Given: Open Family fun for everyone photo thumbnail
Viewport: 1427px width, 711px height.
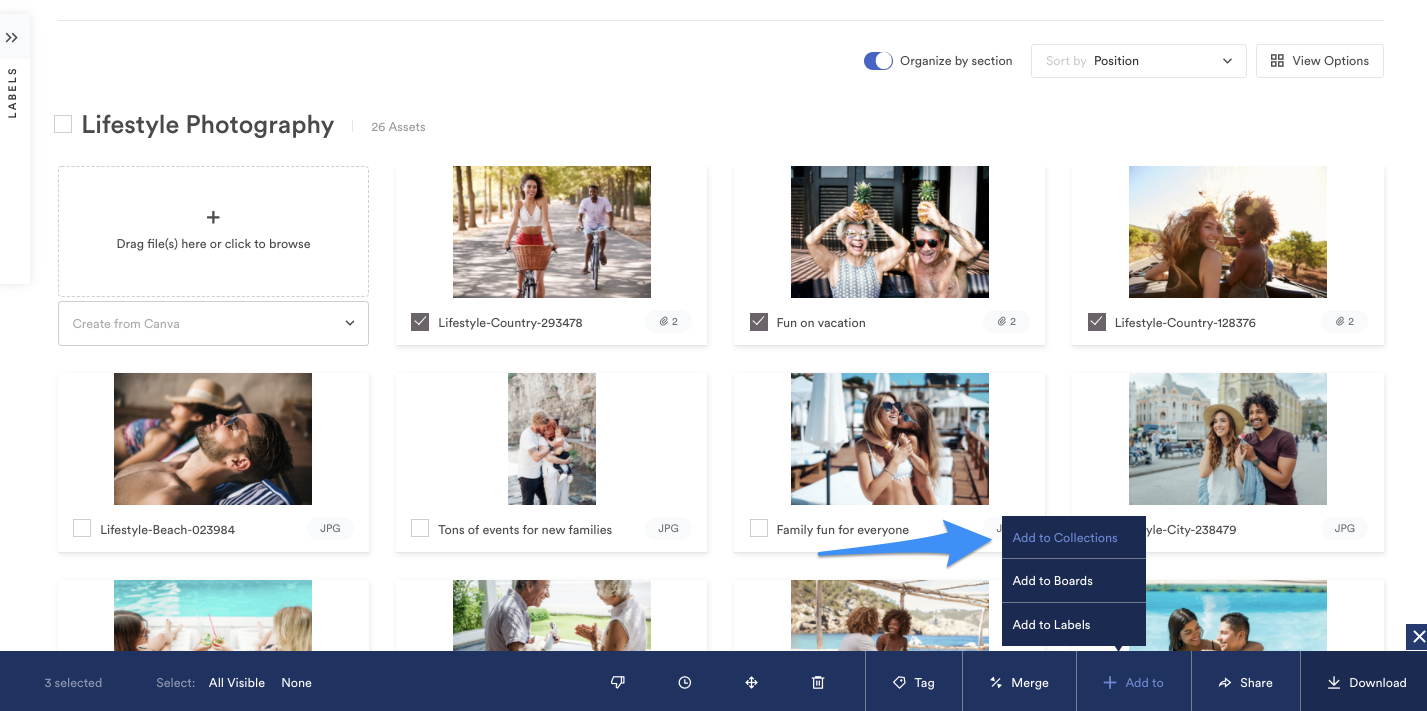Looking at the screenshot, I should coord(890,439).
